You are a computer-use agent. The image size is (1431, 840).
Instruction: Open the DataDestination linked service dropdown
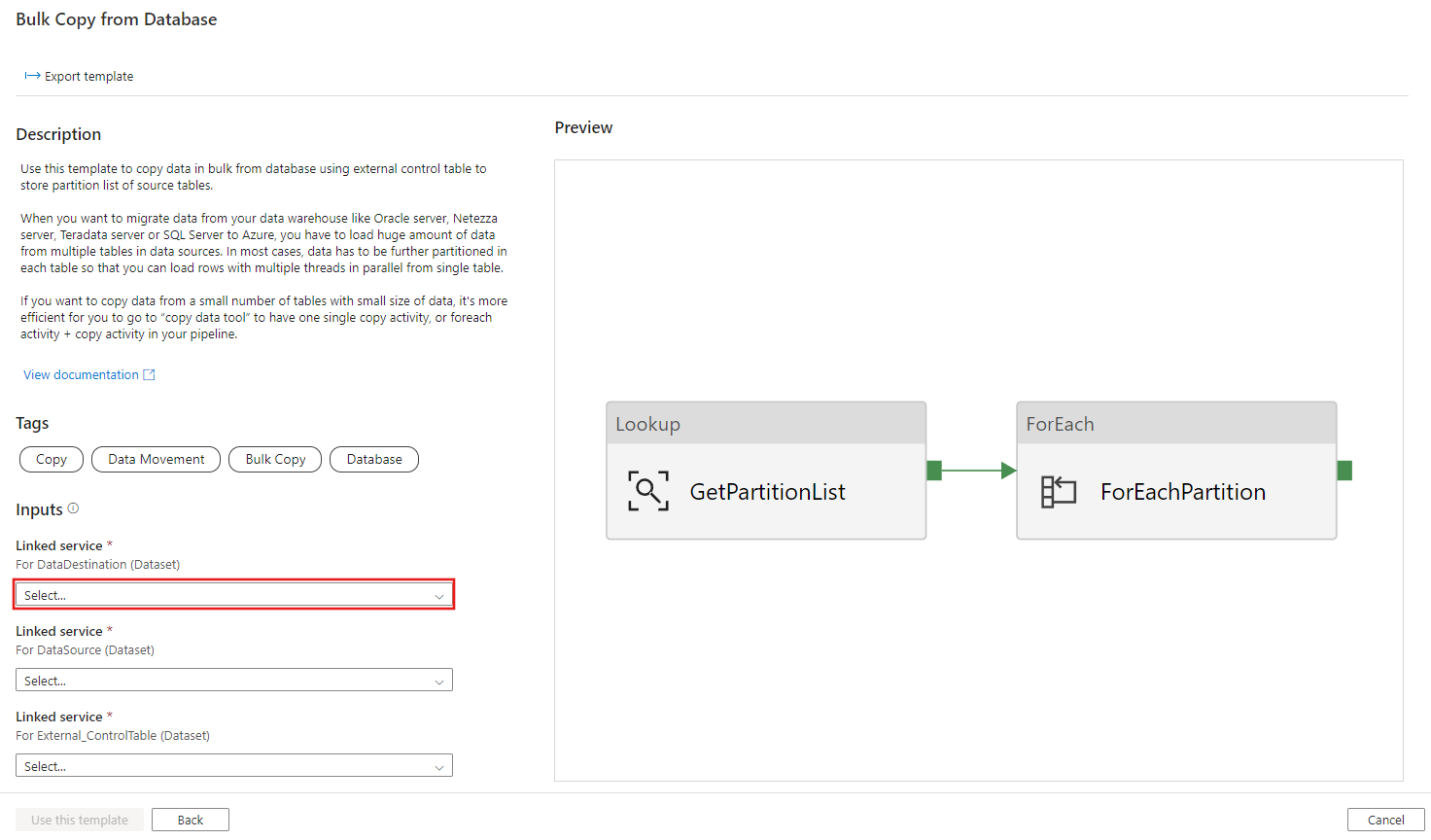click(233, 594)
